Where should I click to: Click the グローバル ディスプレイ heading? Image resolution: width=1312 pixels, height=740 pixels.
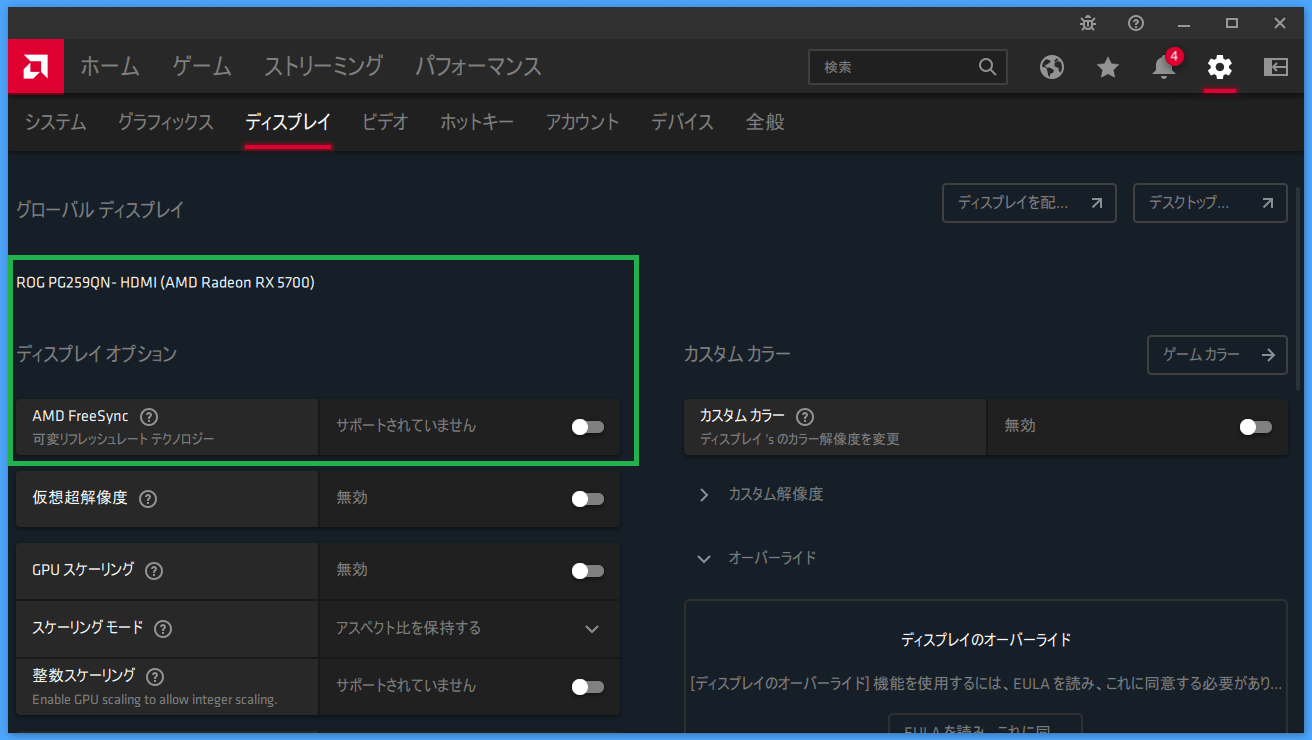click(x=100, y=210)
